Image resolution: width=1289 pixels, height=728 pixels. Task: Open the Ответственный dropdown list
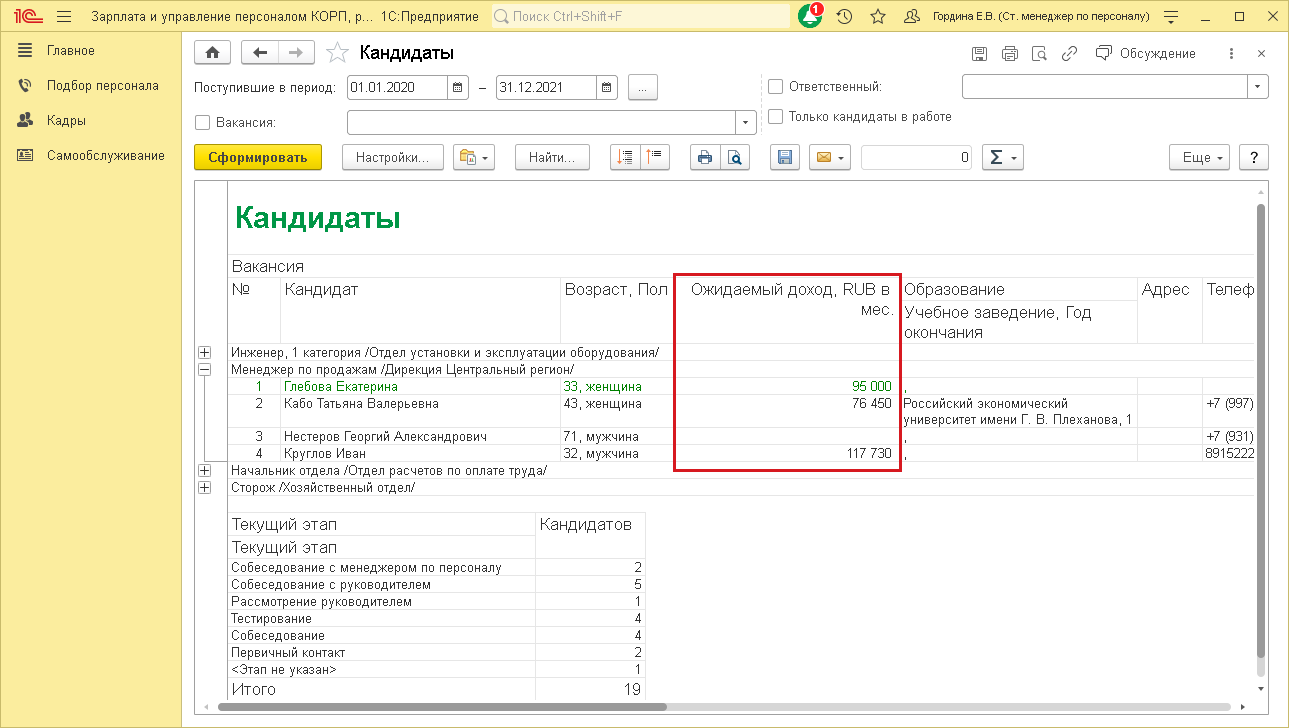tap(1258, 87)
